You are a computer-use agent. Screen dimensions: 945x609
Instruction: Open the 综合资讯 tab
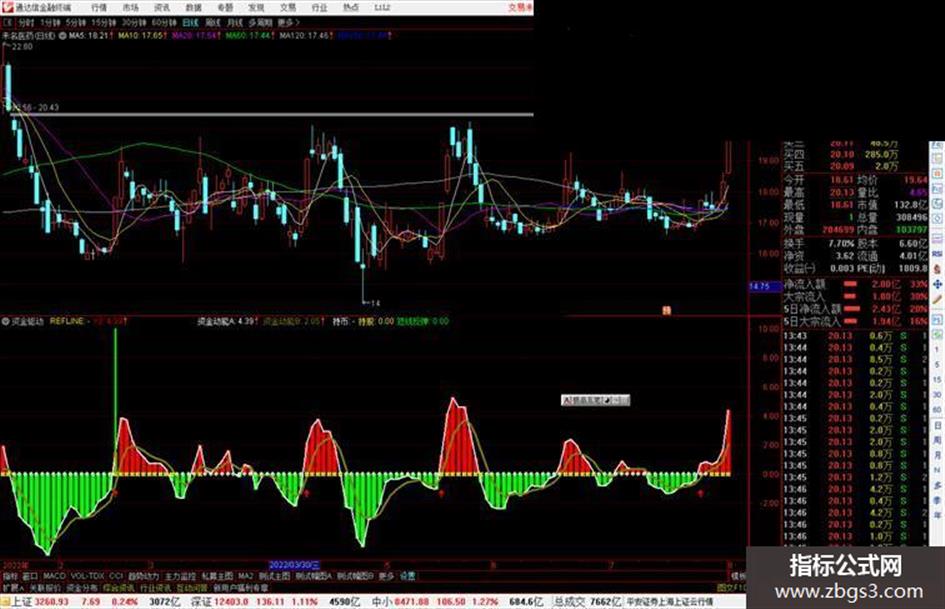click(119, 587)
